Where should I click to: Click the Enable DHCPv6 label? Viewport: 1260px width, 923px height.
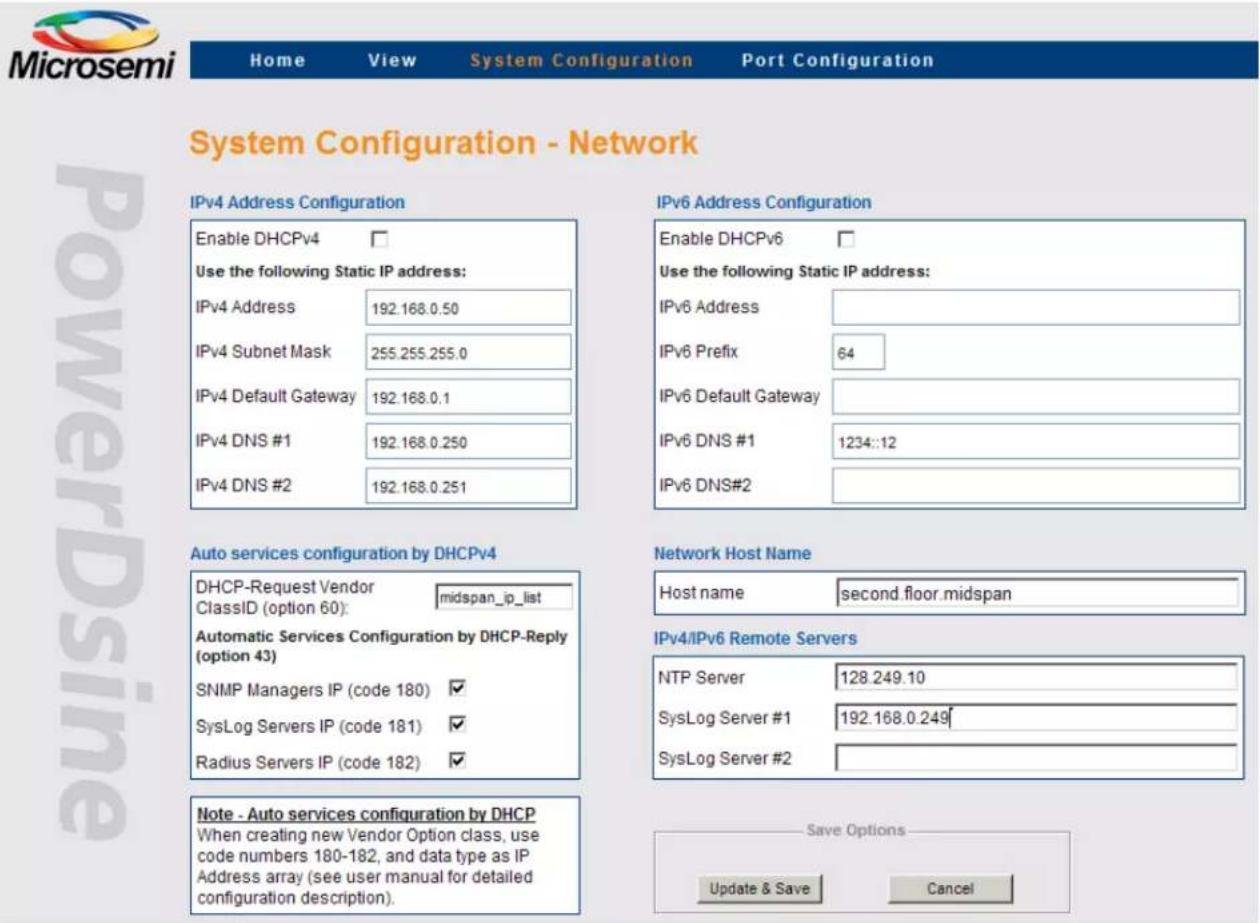pos(721,239)
